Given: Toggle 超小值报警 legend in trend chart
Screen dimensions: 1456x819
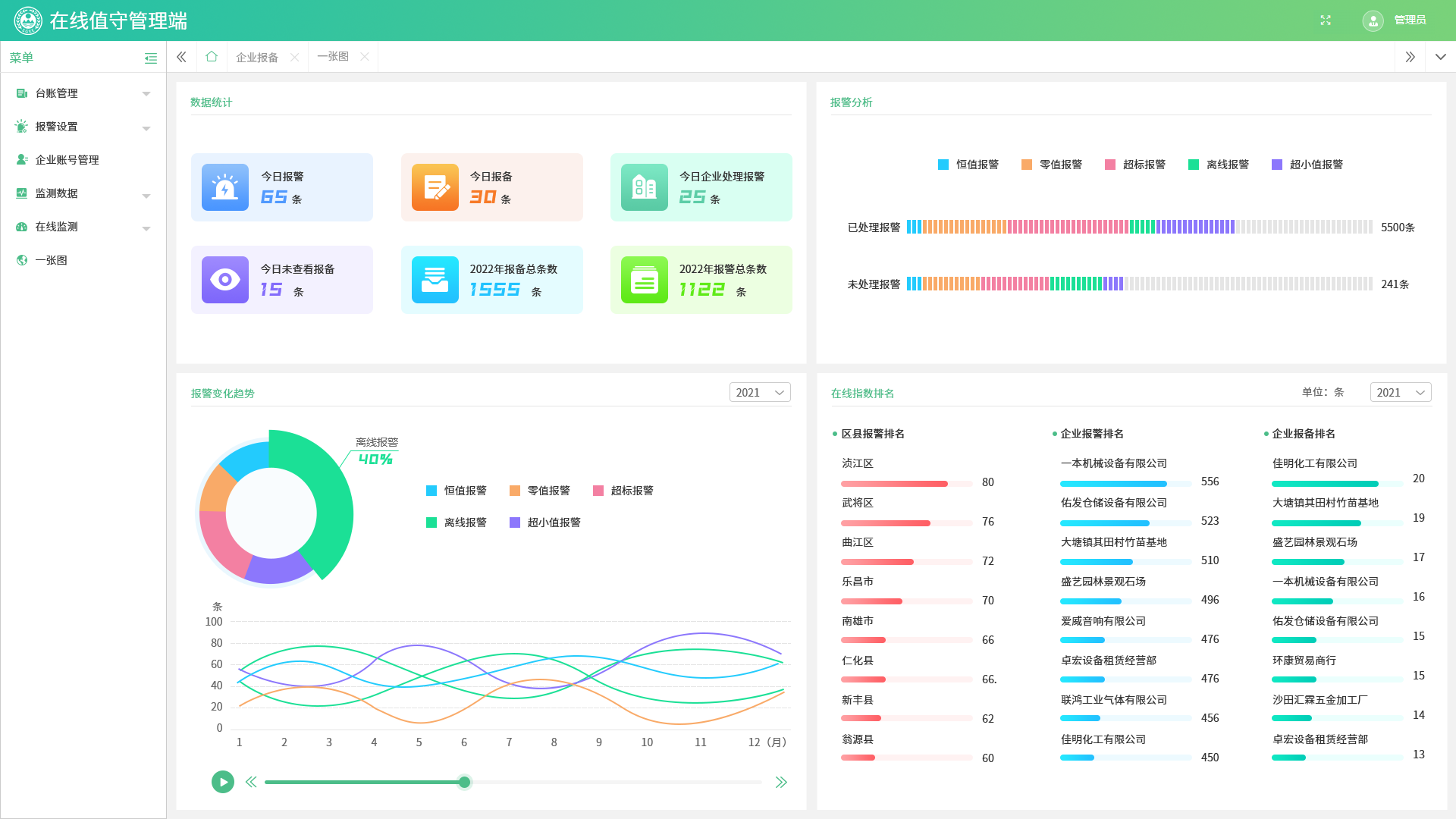Looking at the screenshot, I should 545,522.
